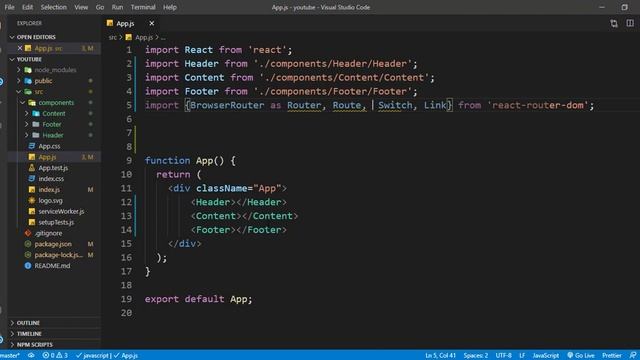Image resolution: width=640 pixels, height=360 pixels.
Task: Open the Help menu
Action: pyautogui.click(x=170, y=7)
